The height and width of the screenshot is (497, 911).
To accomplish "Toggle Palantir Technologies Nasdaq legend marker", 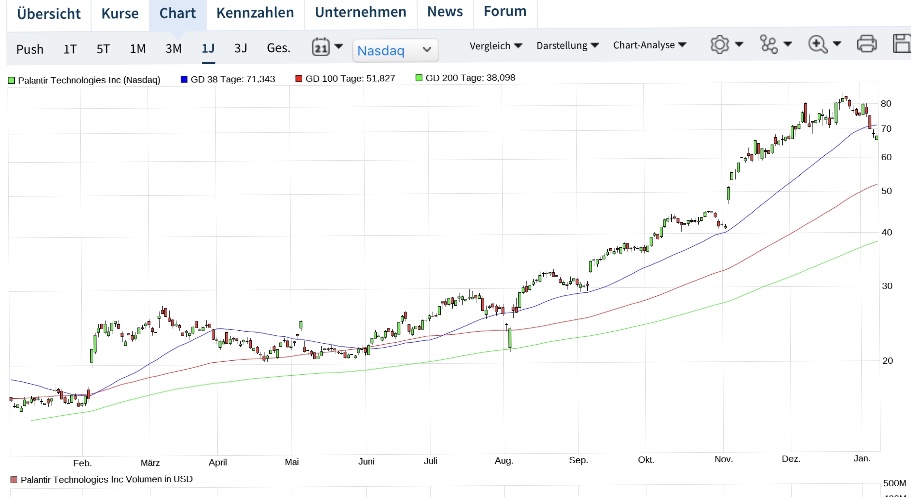I will click(x=12, y=79).
